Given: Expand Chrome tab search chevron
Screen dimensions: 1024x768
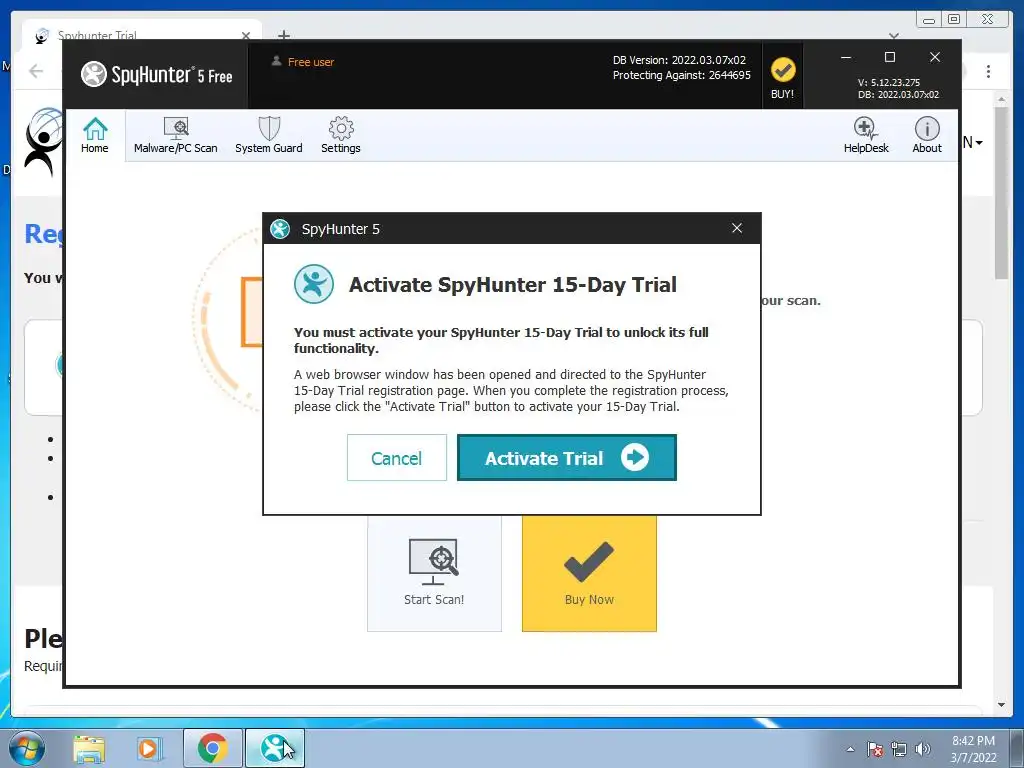Looking at the screenshot, I should pos(894,35).
